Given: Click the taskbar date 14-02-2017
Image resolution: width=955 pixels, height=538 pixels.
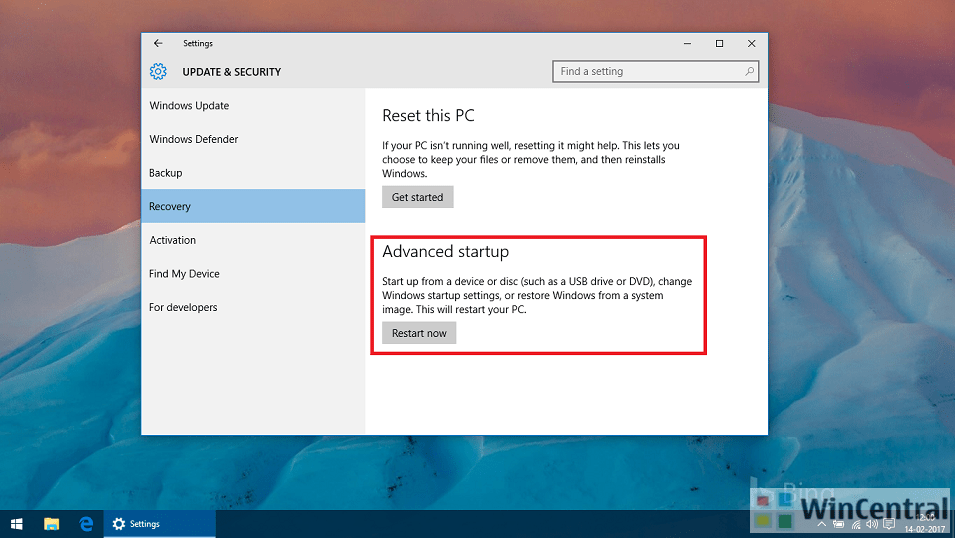Looking at the screenshot, I should pos(925,529).
